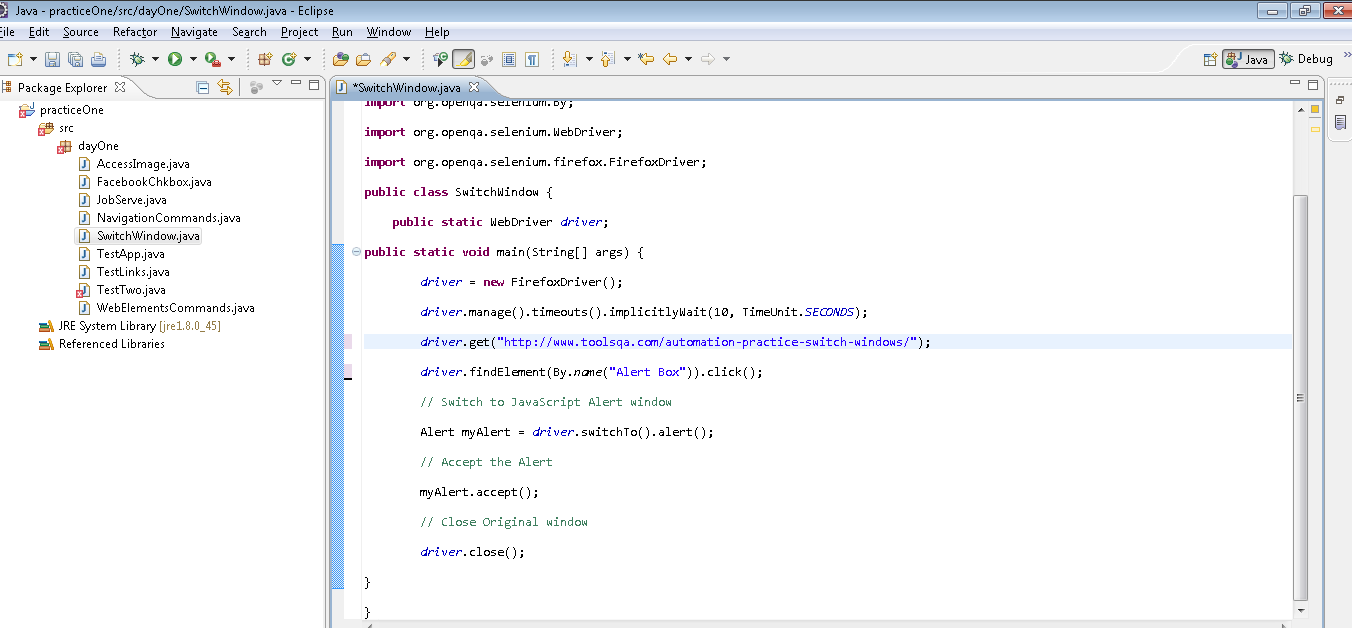Click the Open Type toolbar icon
Screen dimensions: 1352x628
(x=340, y=59)
